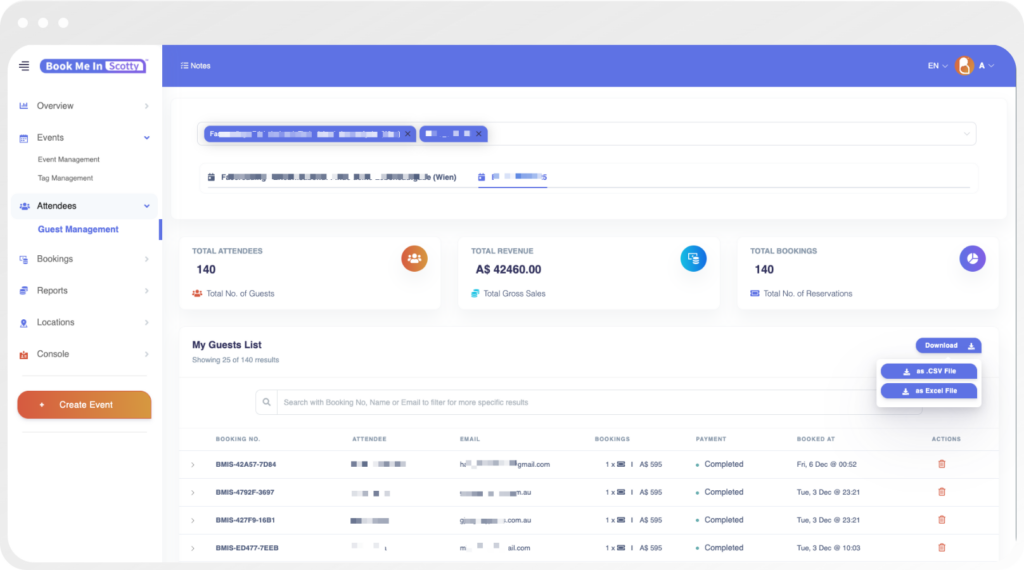1024x570 pixels.
Task: Open Event Management in sidebar
Action: (69, 159)
